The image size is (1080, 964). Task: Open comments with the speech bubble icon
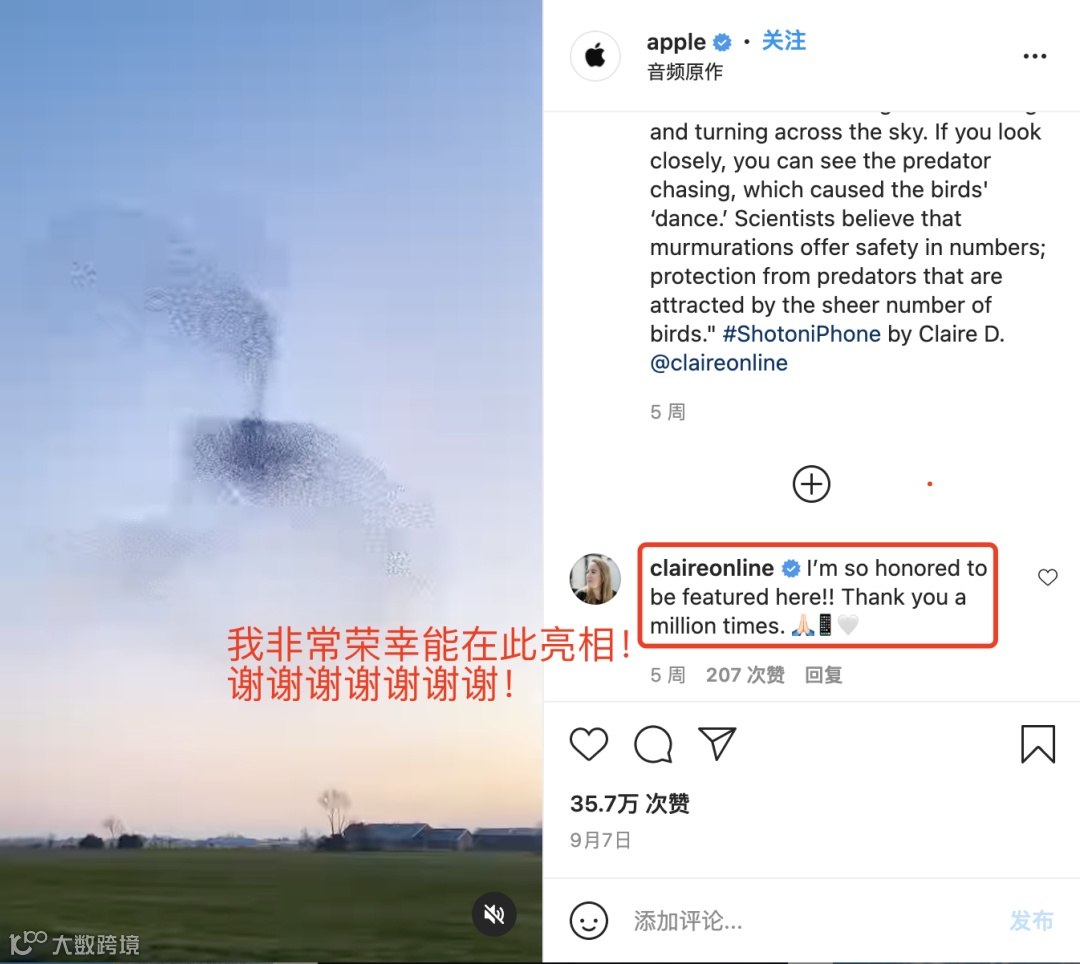pyautogui.click(x=653, y=744)
